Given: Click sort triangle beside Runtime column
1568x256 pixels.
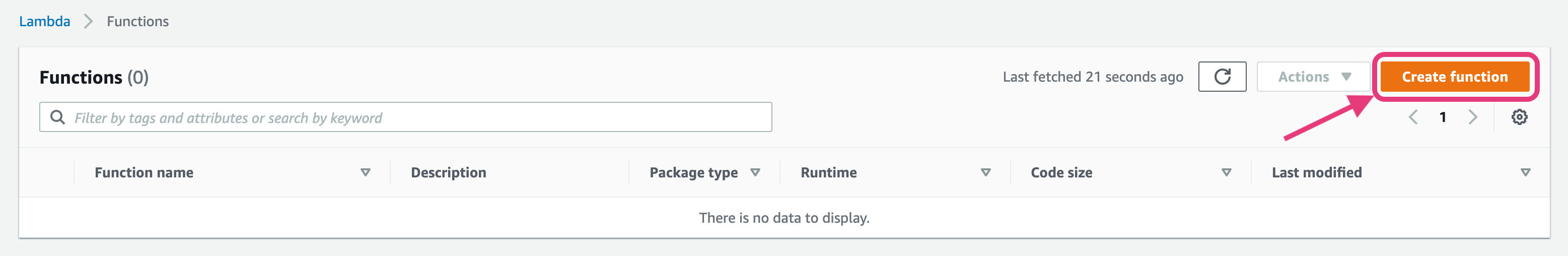Looking at the screenshot, I should pos(985,172).
